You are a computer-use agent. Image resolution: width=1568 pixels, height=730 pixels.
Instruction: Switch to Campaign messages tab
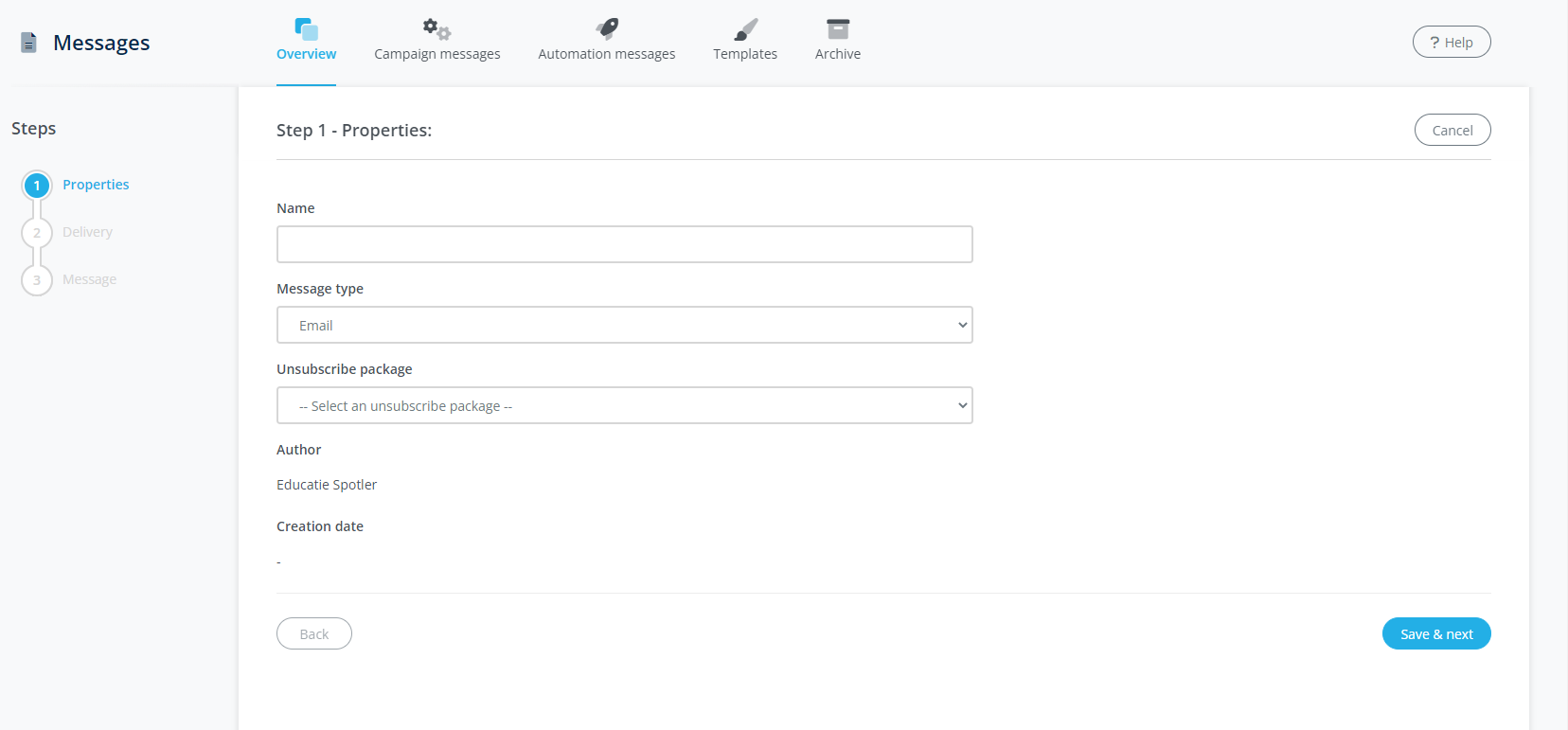437,54
